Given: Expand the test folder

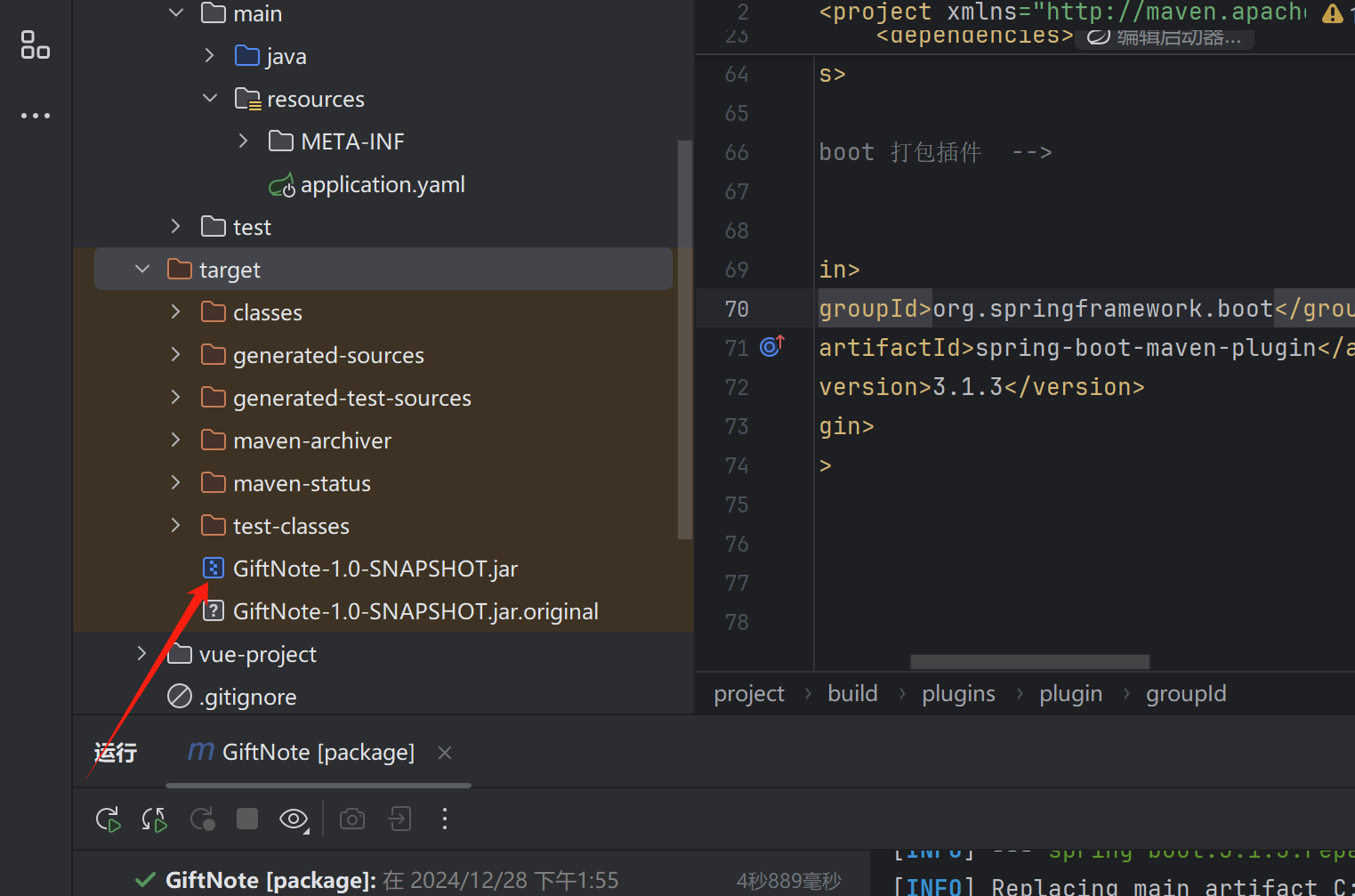Looking at the screenshot, I should 176,226.
